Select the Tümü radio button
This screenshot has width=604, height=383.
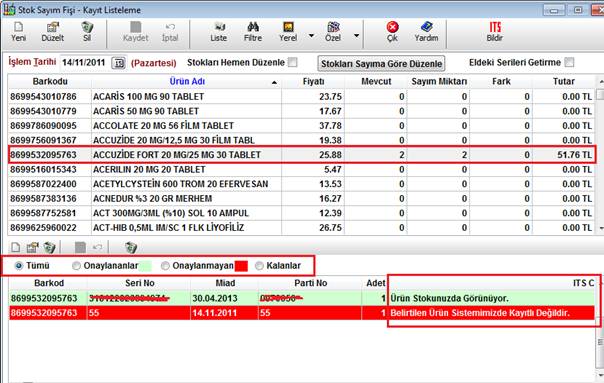pos(18,265)
